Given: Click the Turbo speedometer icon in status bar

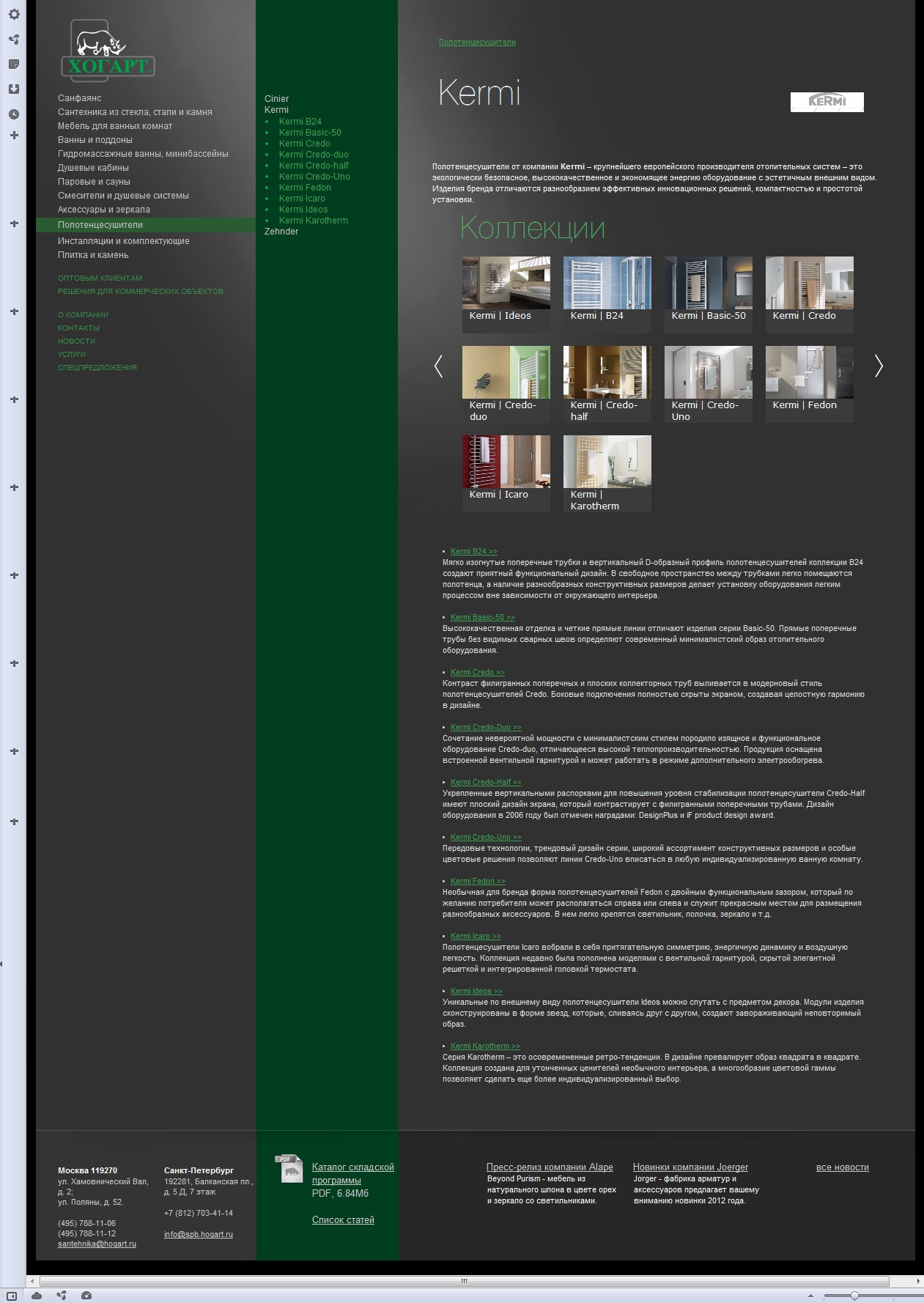Looking at the screenshot, I should click(x=86, y=1296).
